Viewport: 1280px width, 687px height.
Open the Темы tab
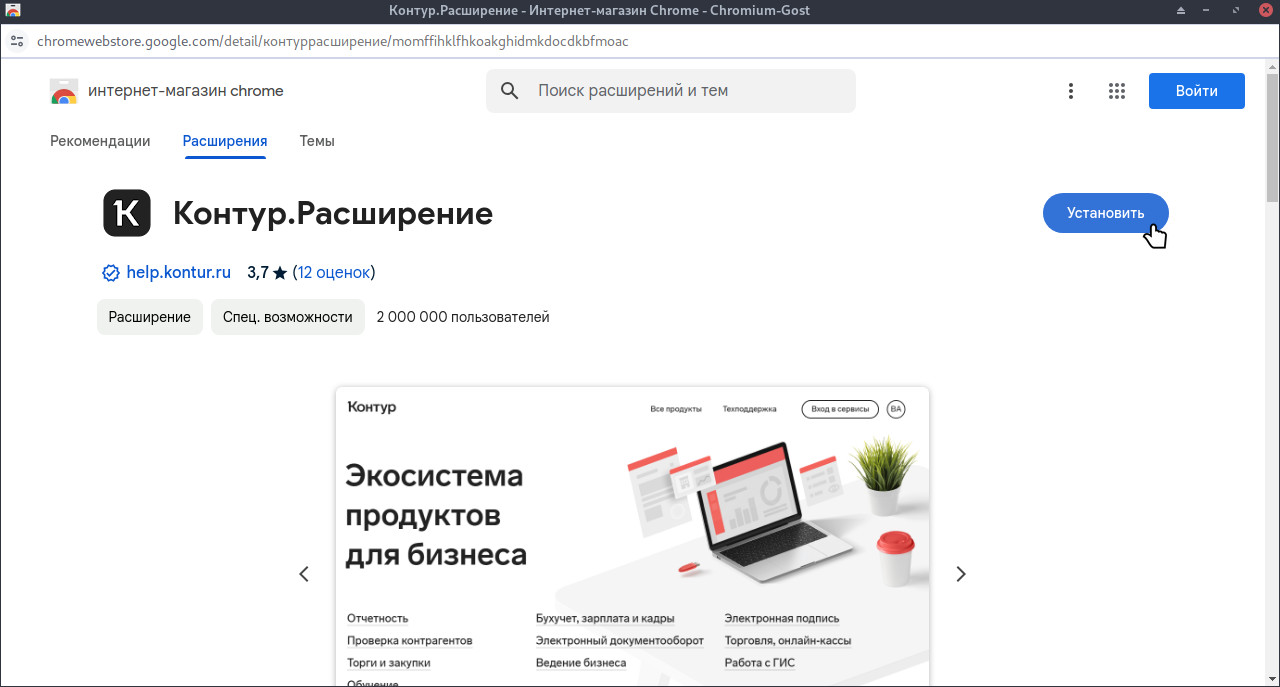tap(317, 141)
